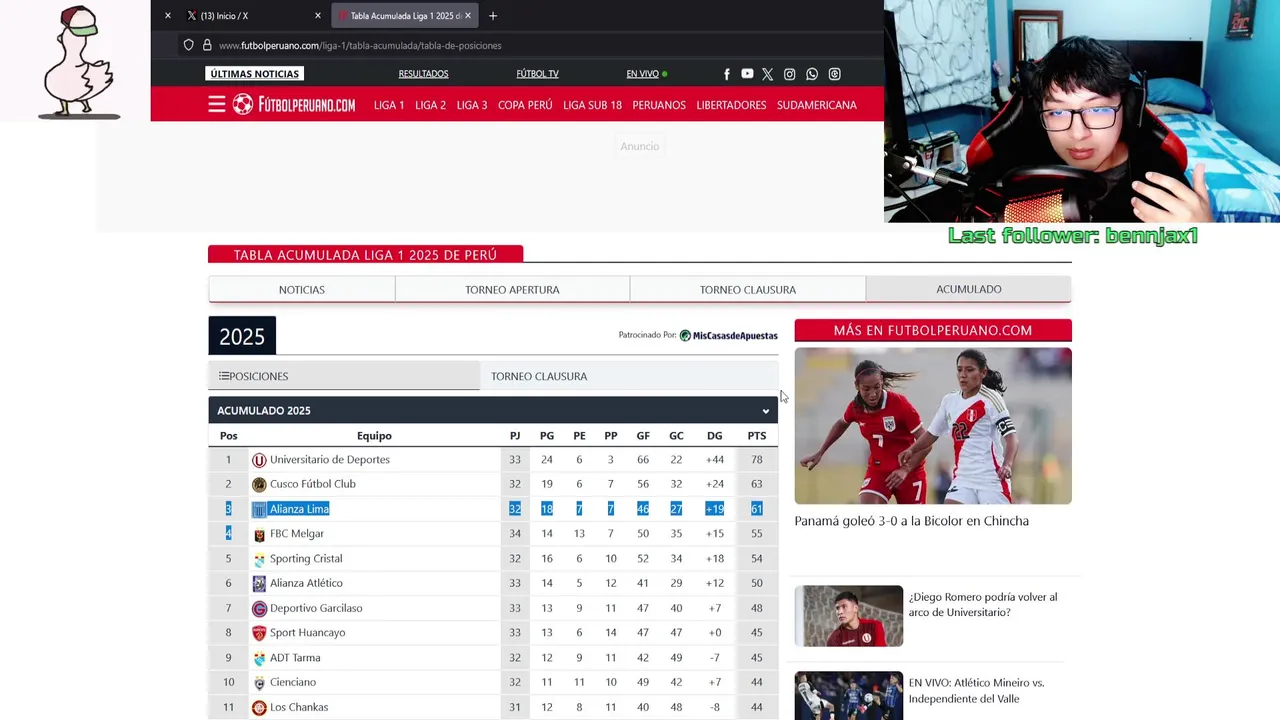Open Liga 3 in navigation bar
The image size is (1280, 720).
(472, 105)
